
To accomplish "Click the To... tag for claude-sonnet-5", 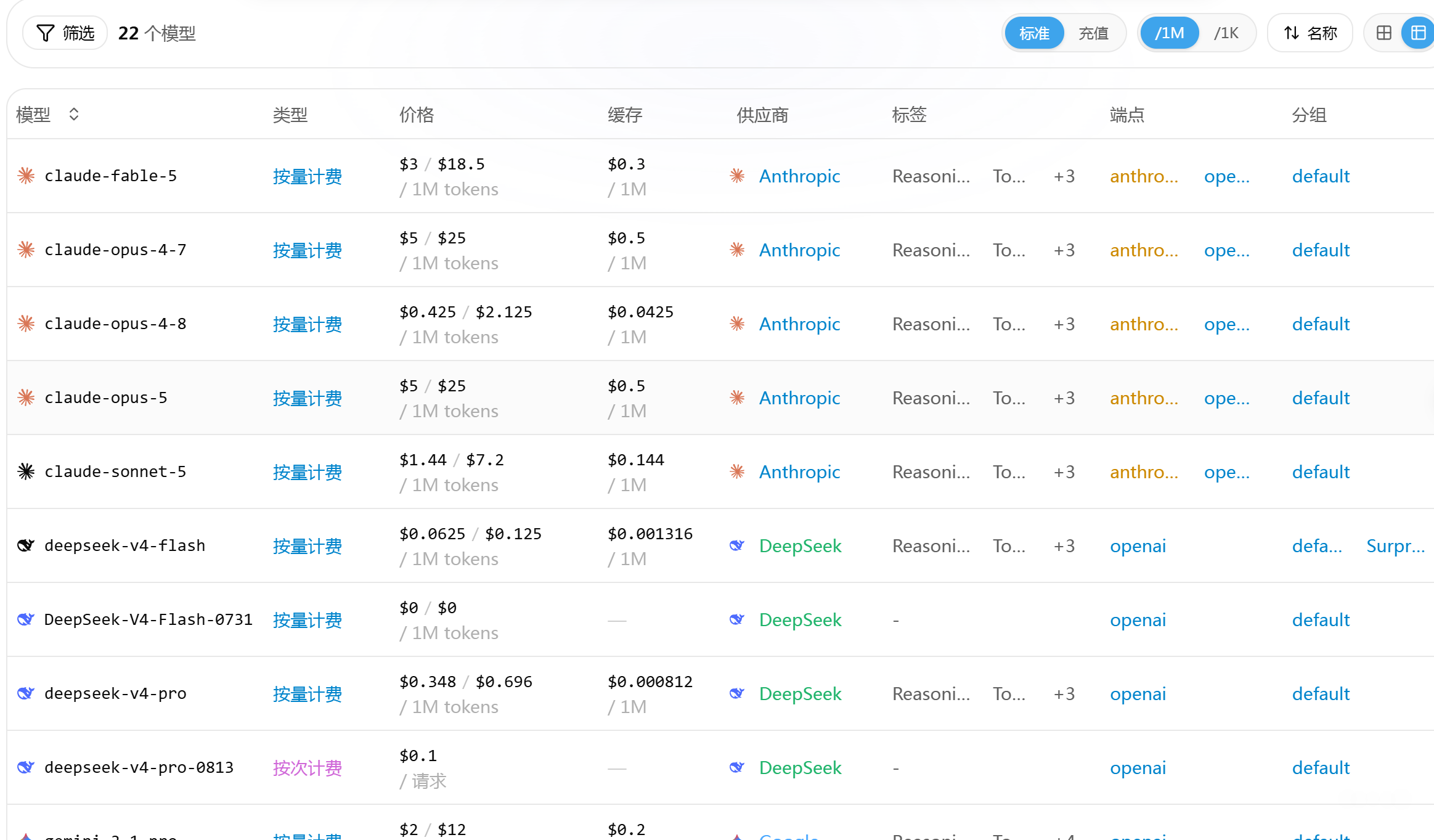I will (1009, 472).
